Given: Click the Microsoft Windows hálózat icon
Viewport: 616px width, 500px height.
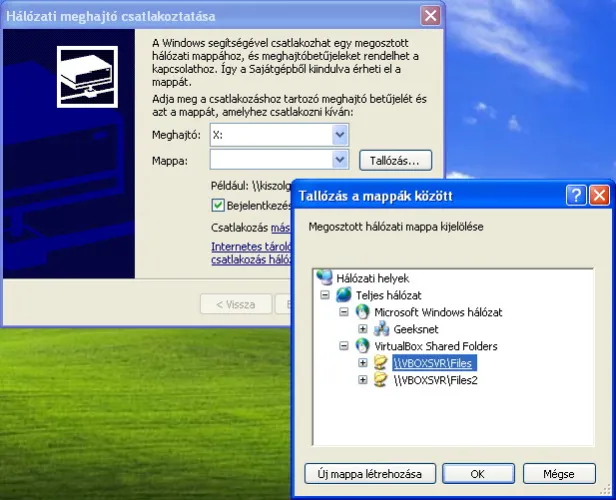Looking at the screenshot, I should coord(363,312).
